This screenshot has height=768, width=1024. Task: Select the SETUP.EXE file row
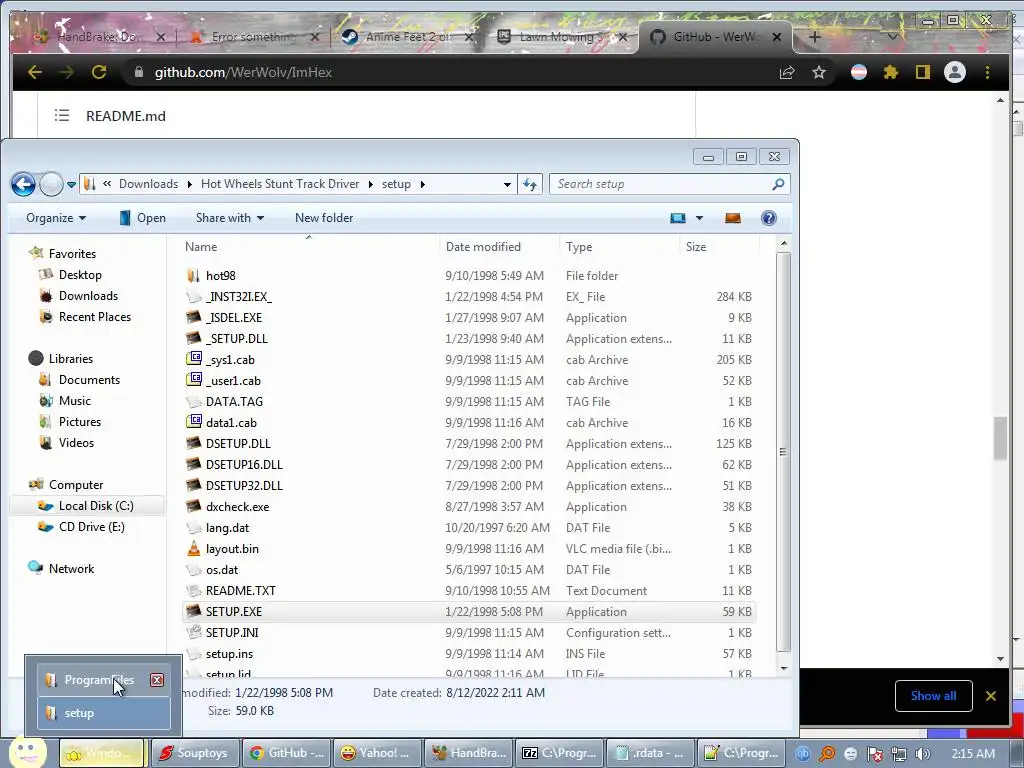(469, 612)
